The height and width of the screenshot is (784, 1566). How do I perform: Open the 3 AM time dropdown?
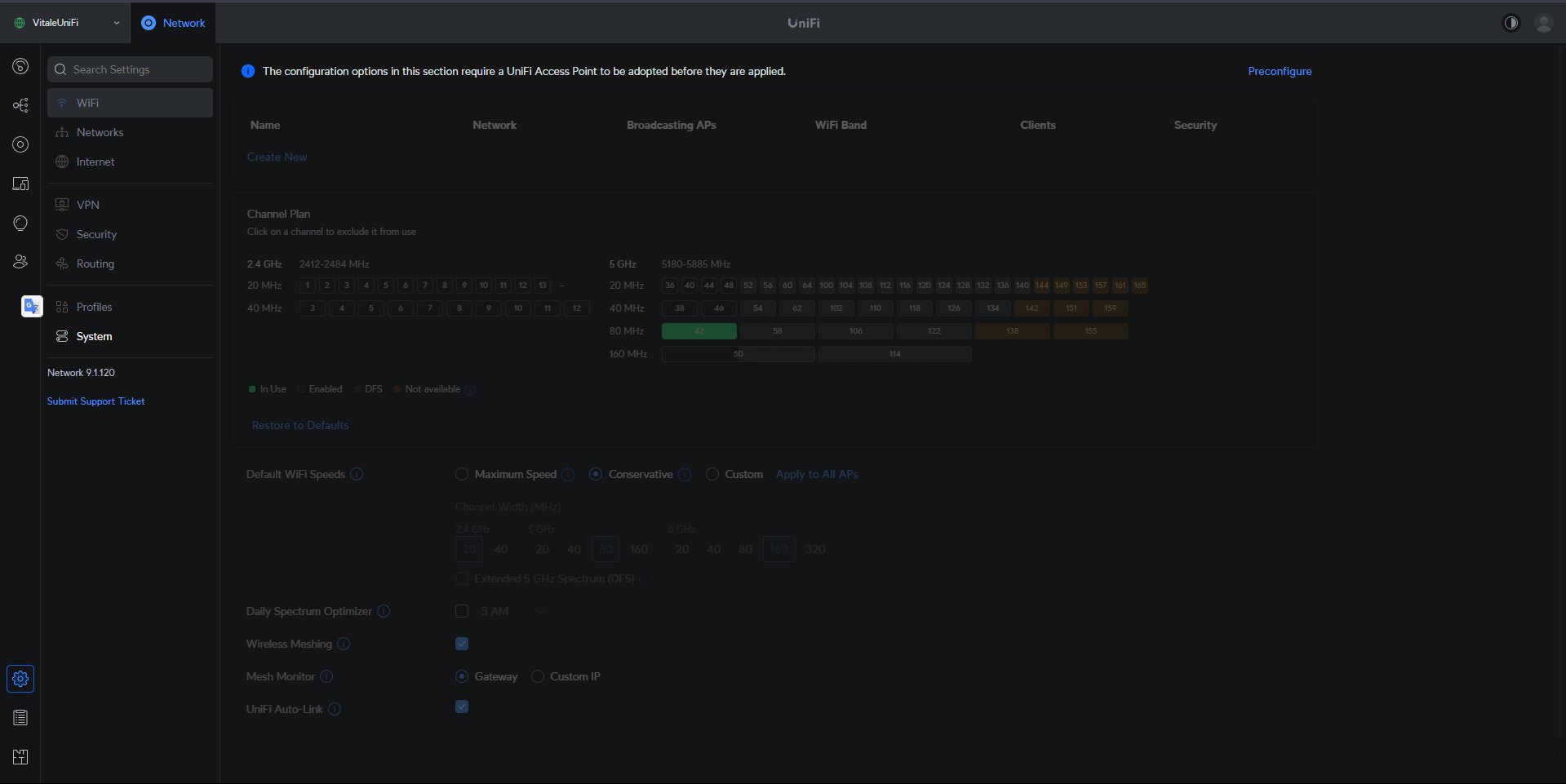(x=514, y=611)
